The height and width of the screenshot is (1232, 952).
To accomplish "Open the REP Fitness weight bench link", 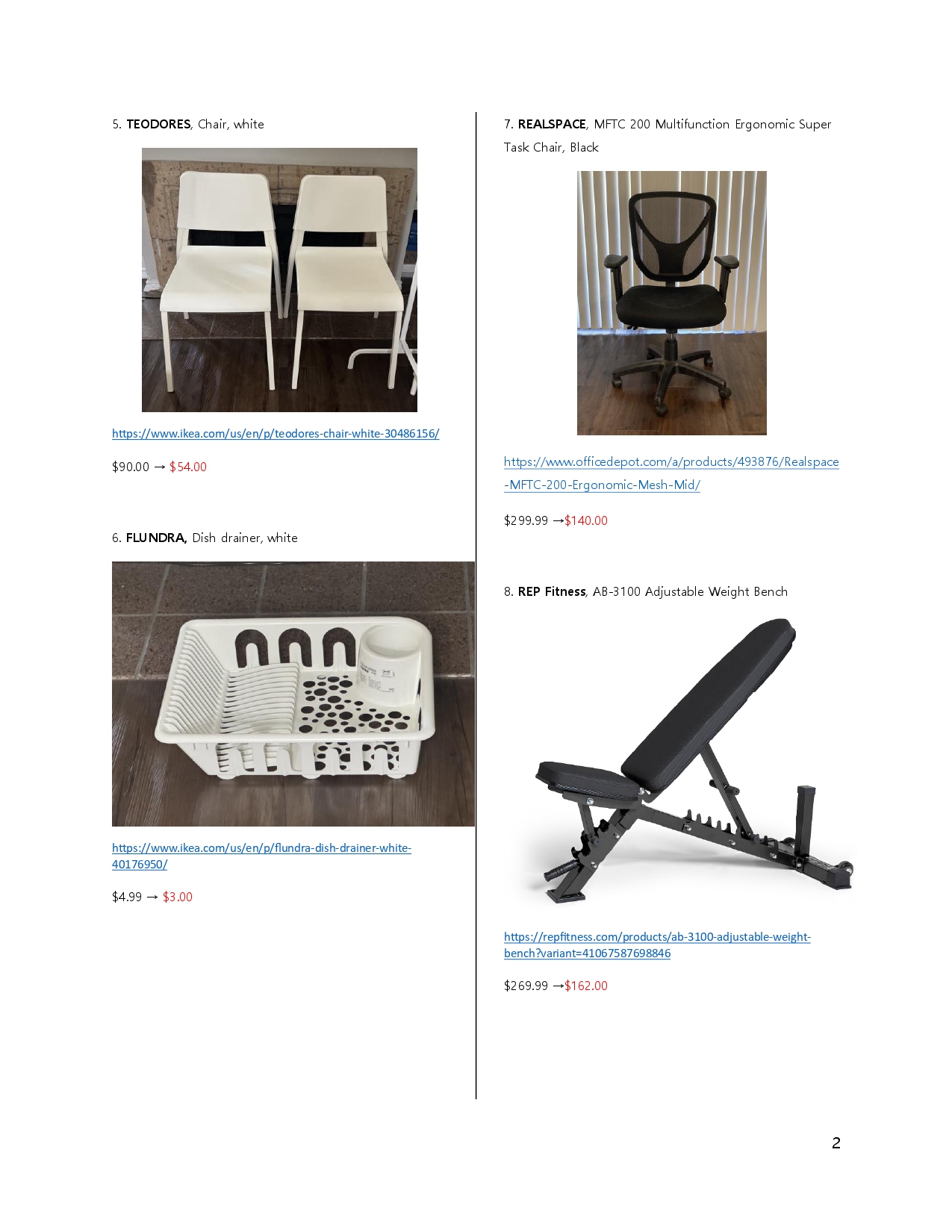I will click(657, 945).
